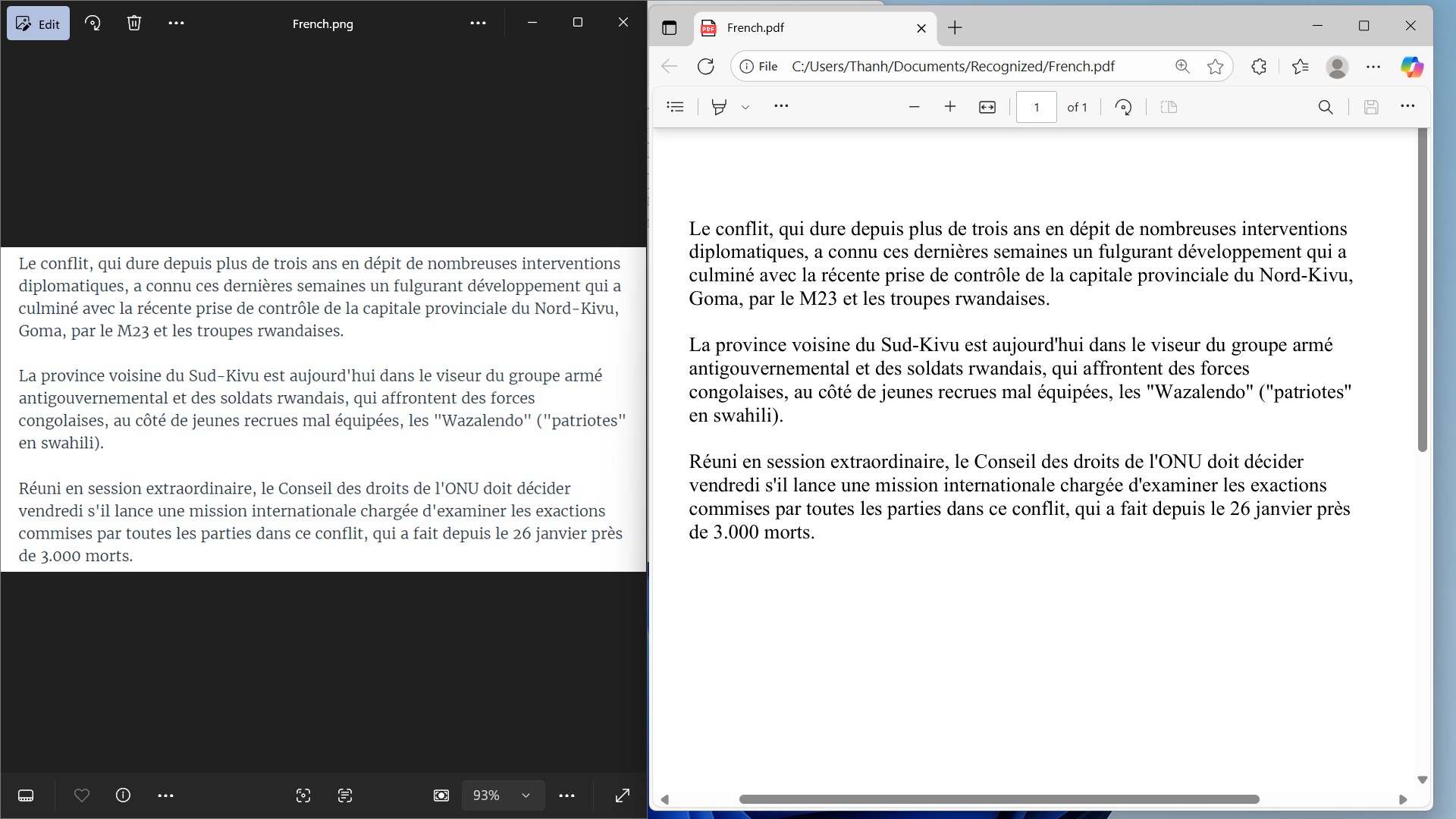Open the Favorites list in Edge

[x=1301, y=67]
